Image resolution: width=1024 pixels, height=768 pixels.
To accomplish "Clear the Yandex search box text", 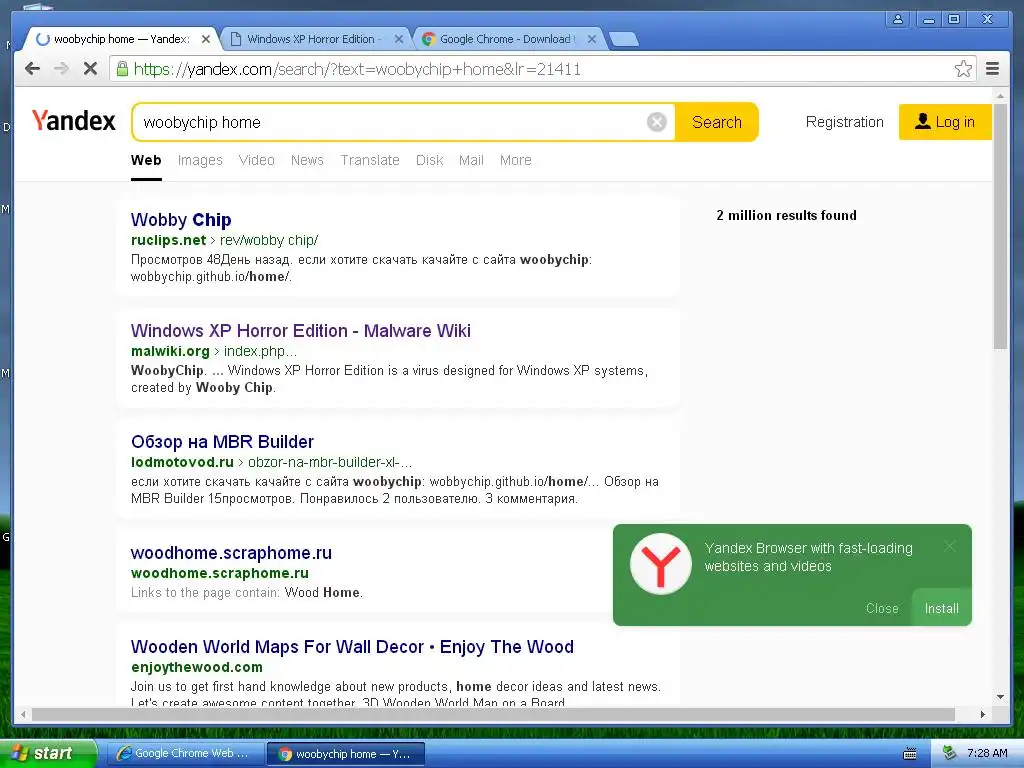I will pyautogui.click(x=656, y=122).
